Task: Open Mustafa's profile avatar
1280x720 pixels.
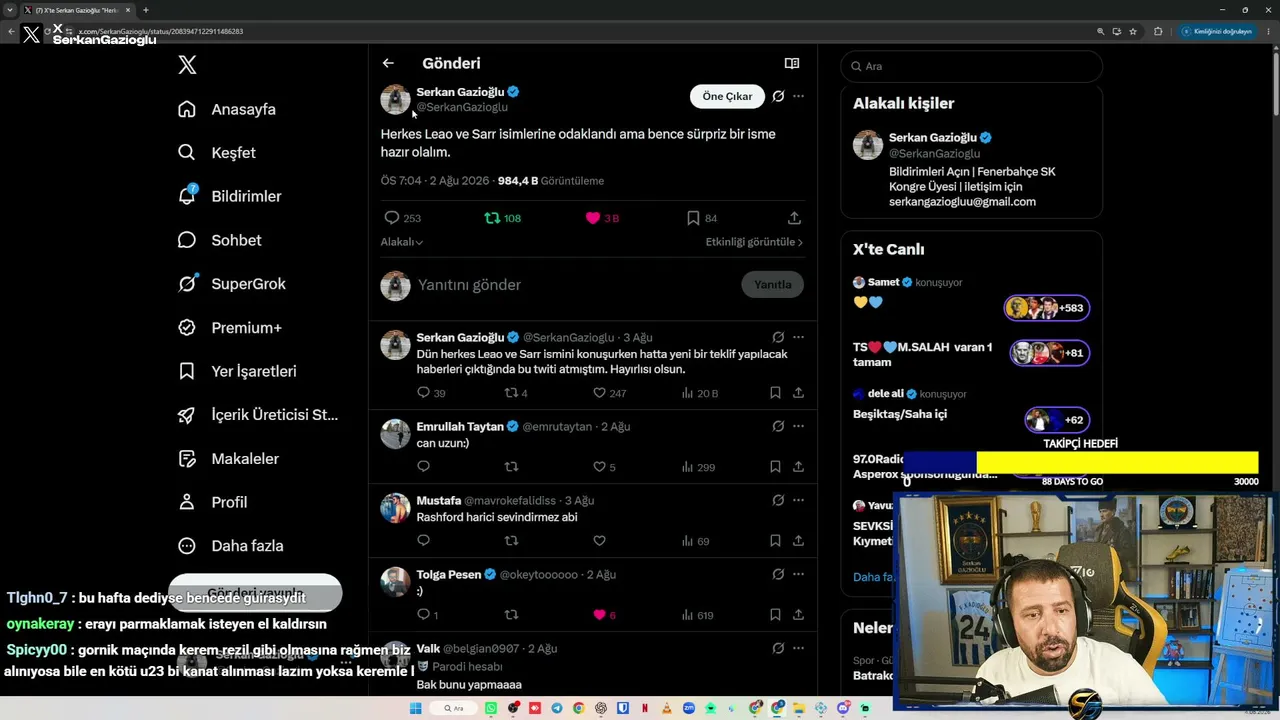Action: tap(396, 508)
